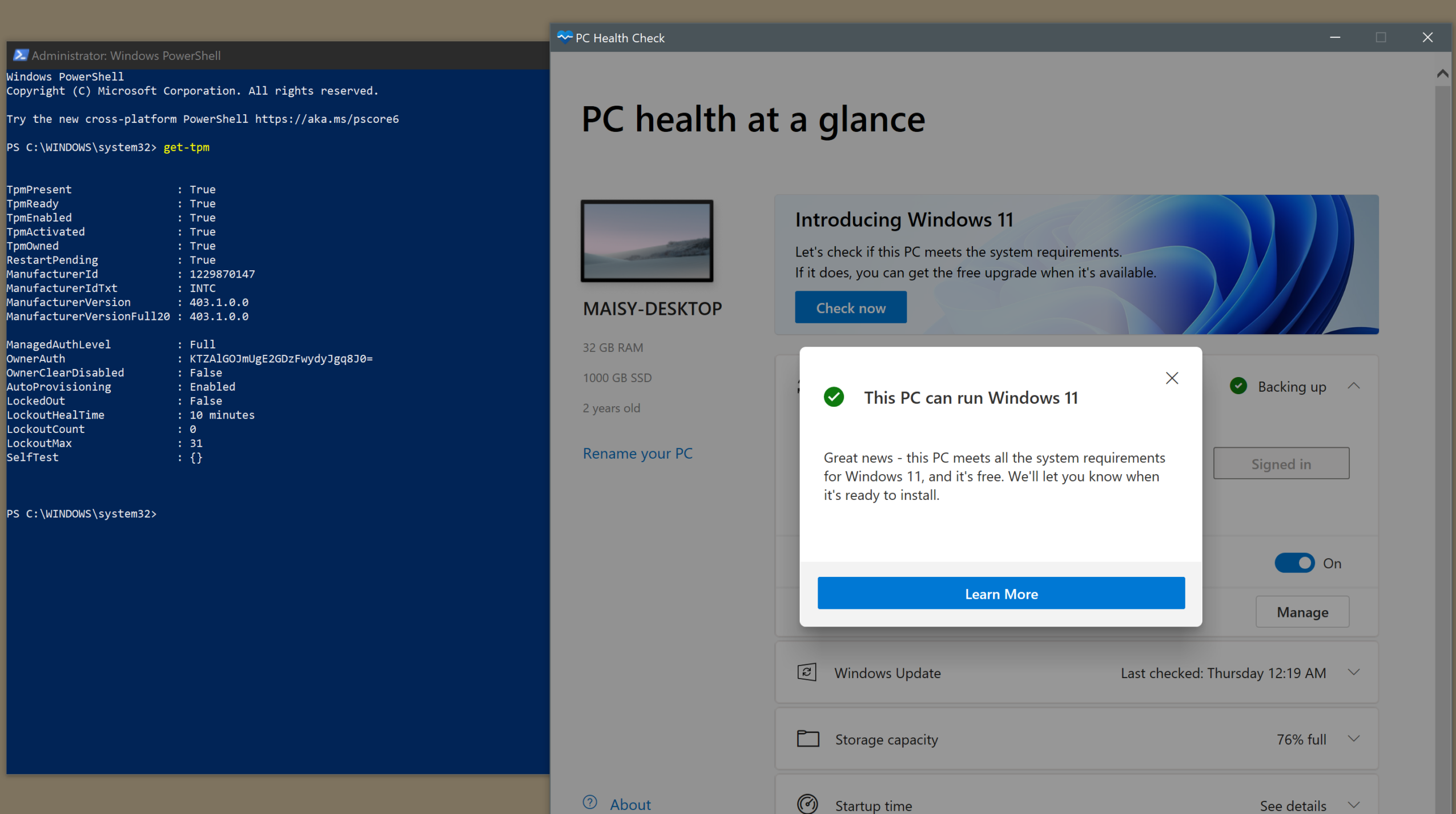Click the 1000 GB SSD text

coord(617,378)
